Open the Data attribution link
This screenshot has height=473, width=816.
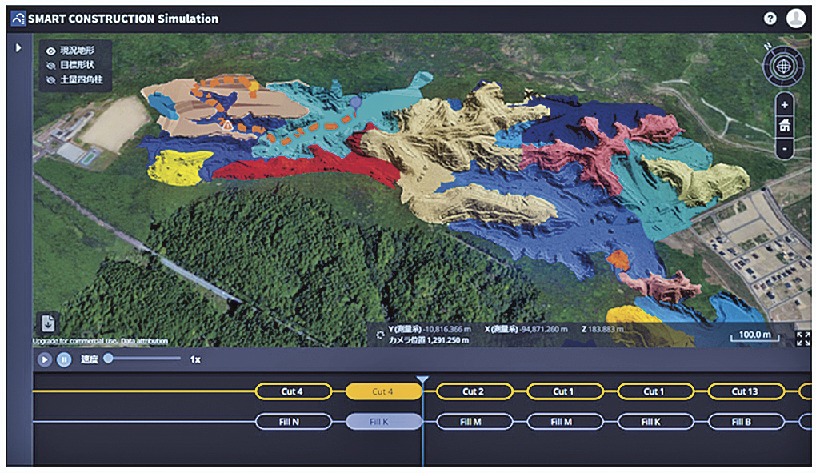coord(144,341)
